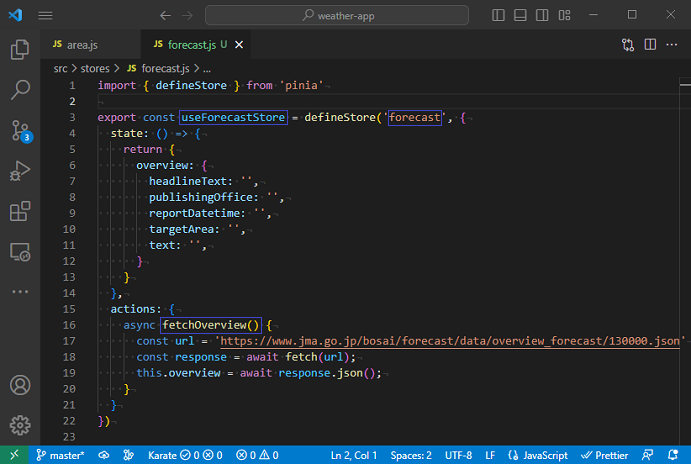Go forward in navigation history
This screenshot has height=464, width=691.
click(x=188, y=15)
